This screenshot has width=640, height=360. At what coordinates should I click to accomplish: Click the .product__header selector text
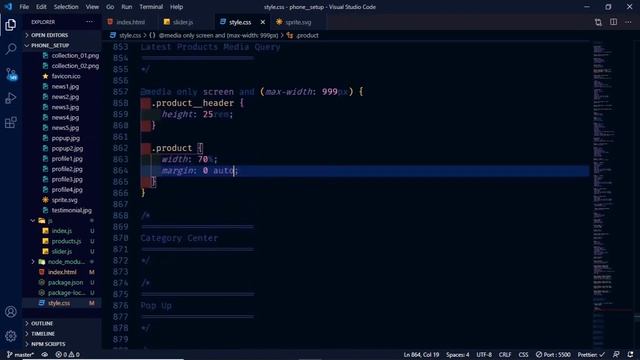coord(193,103)
